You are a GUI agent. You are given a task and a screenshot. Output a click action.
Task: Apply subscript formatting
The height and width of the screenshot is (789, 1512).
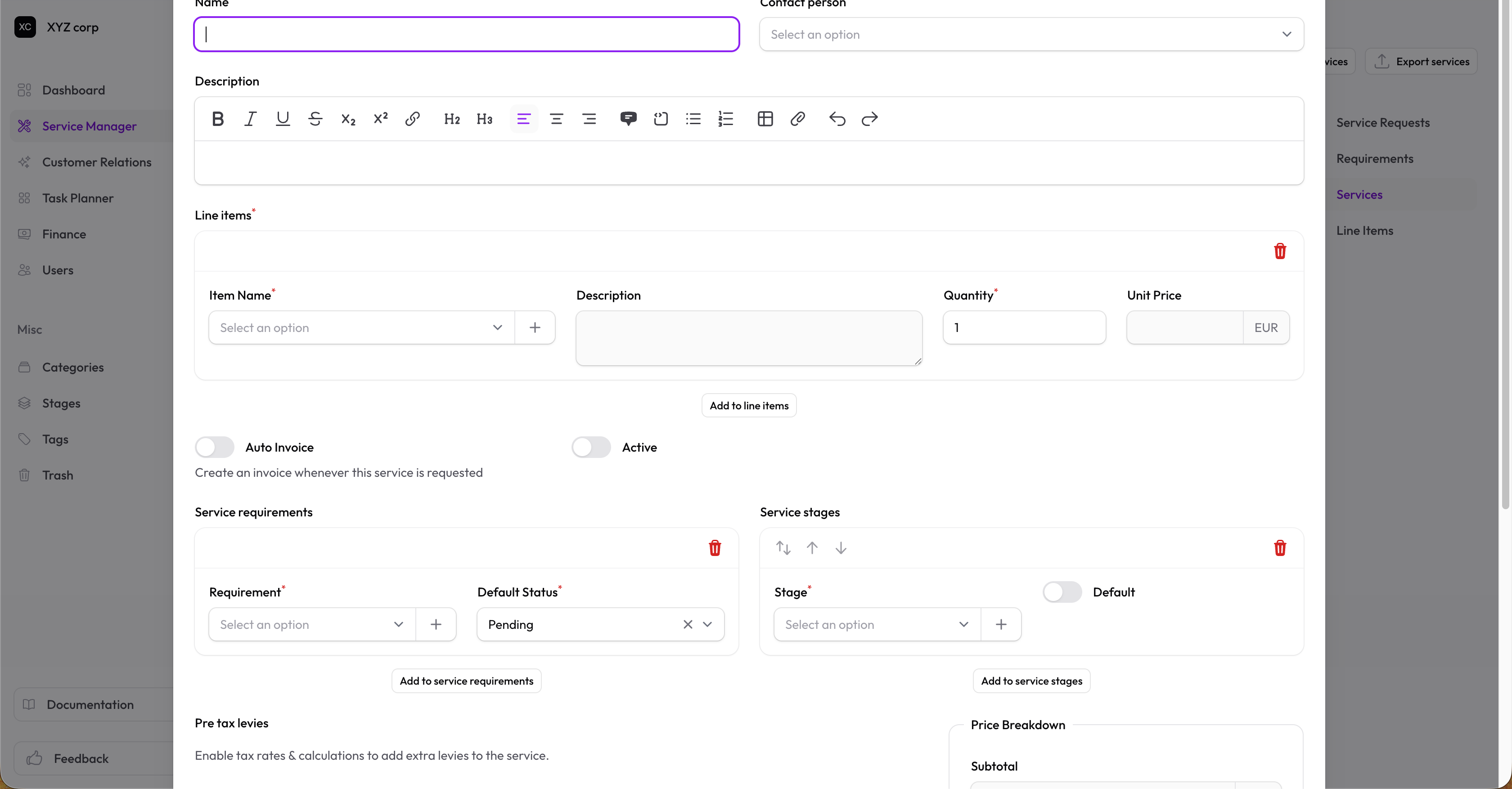[348, 119]
